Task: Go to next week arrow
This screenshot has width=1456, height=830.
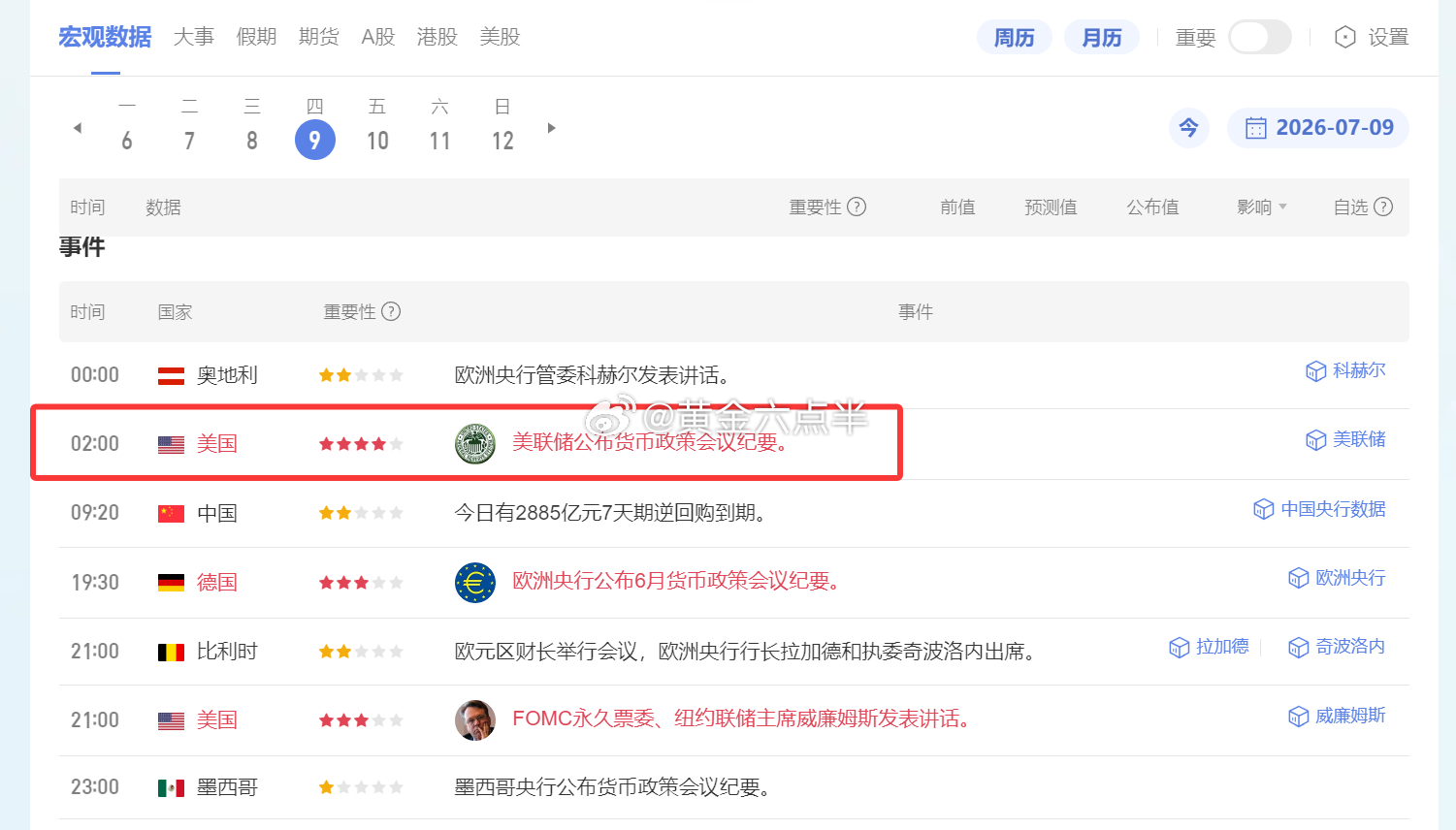Action: 551,128
